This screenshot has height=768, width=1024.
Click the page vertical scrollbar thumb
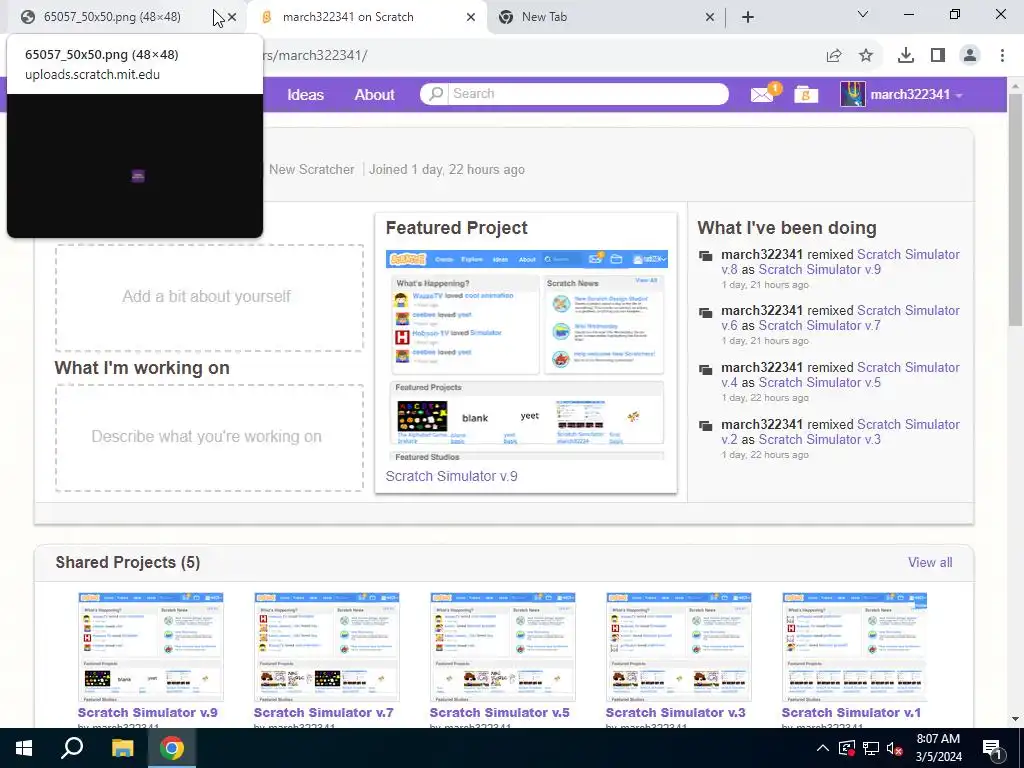point(1016,209)
